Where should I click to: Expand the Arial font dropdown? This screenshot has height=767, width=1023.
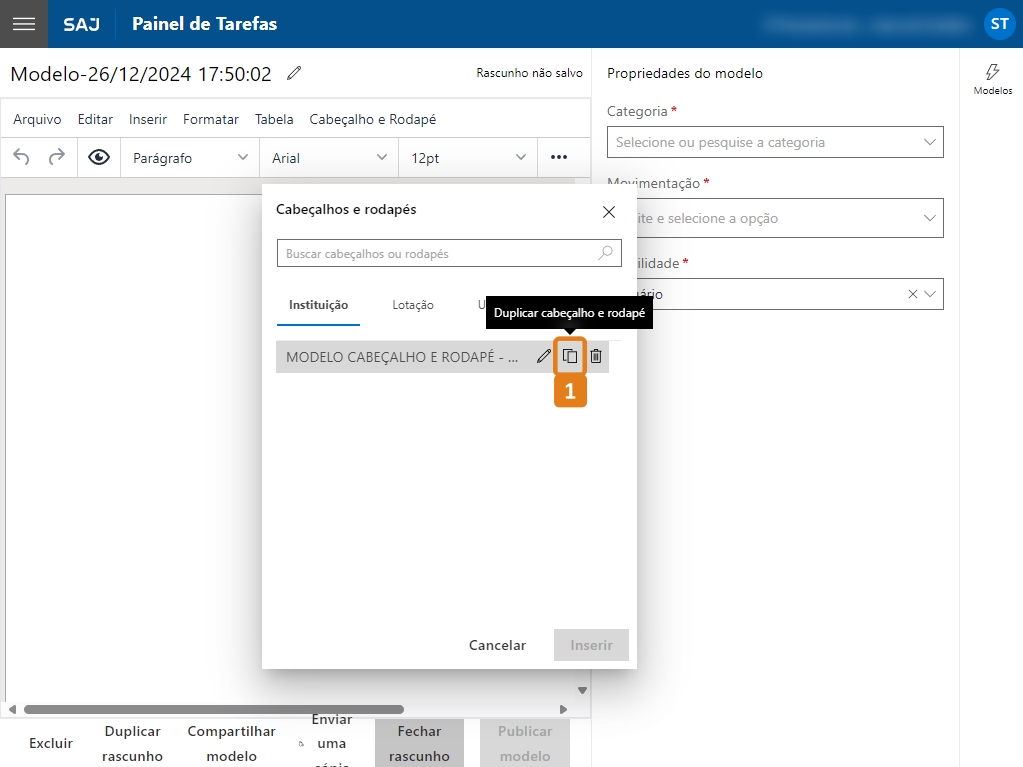tap(329, 158)
